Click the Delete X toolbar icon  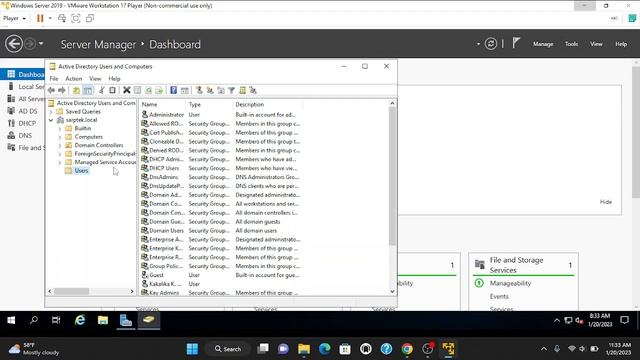point(127,90)
